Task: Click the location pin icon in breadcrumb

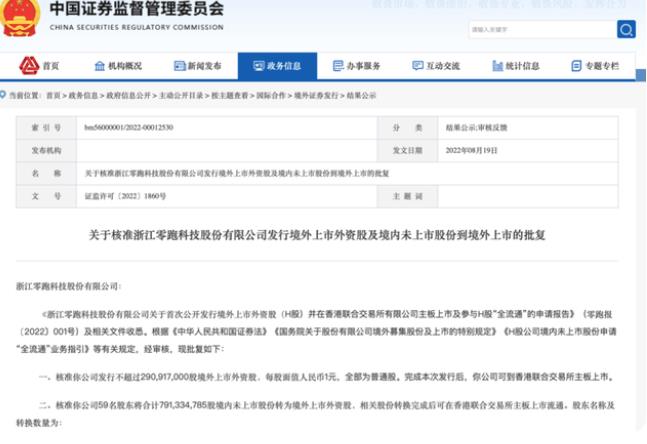Action: click(x=3, y=95)
